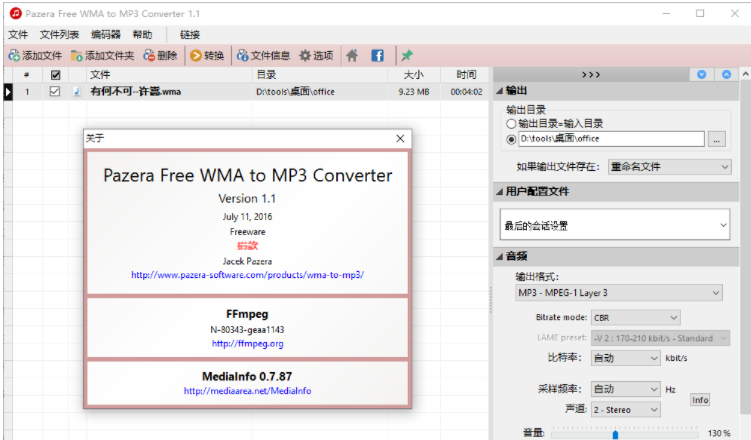Click the 删除 remove toolbar button
The image size is (751, 440).
pos(160,56)
